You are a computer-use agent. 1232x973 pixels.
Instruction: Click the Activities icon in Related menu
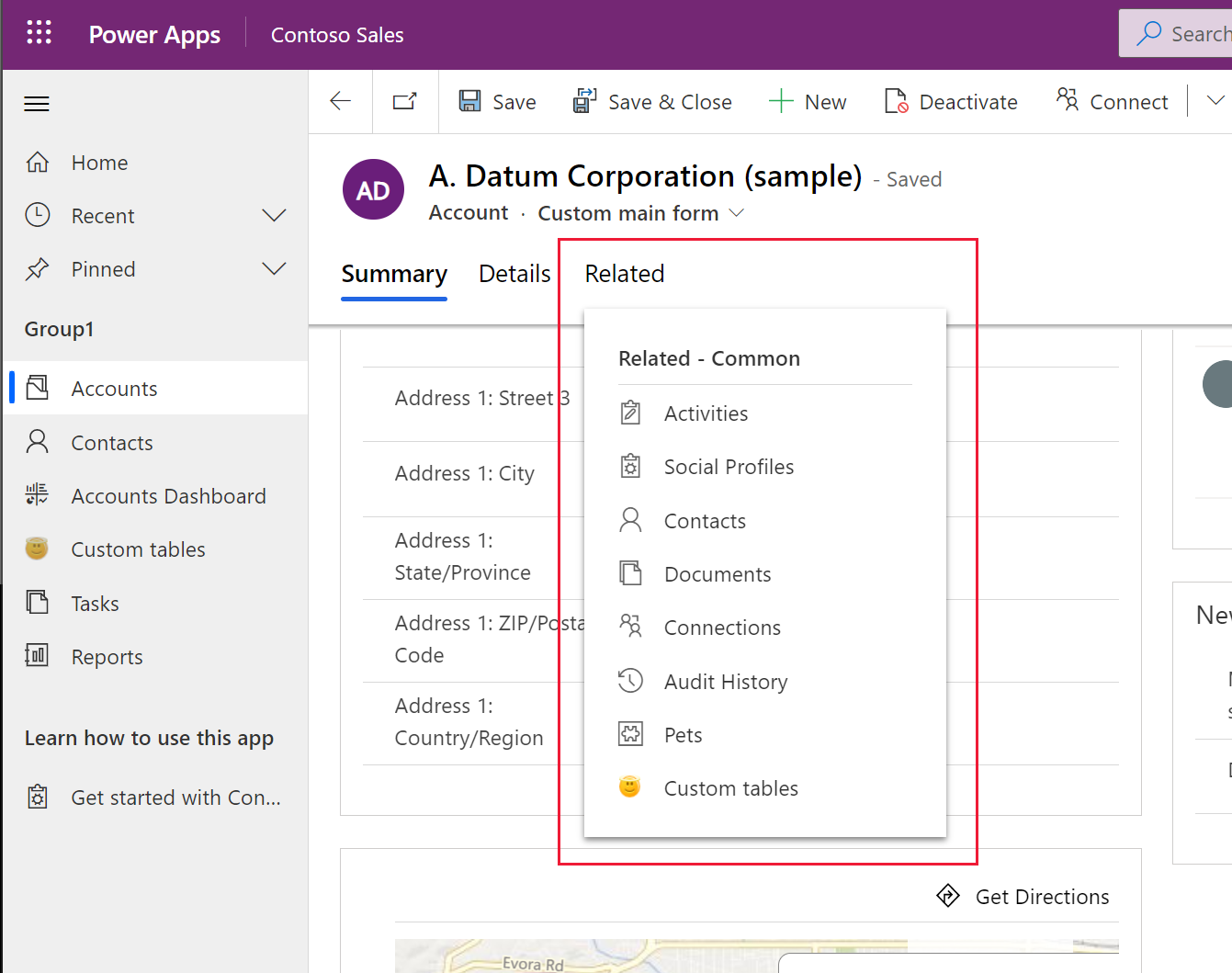point(630,413)
